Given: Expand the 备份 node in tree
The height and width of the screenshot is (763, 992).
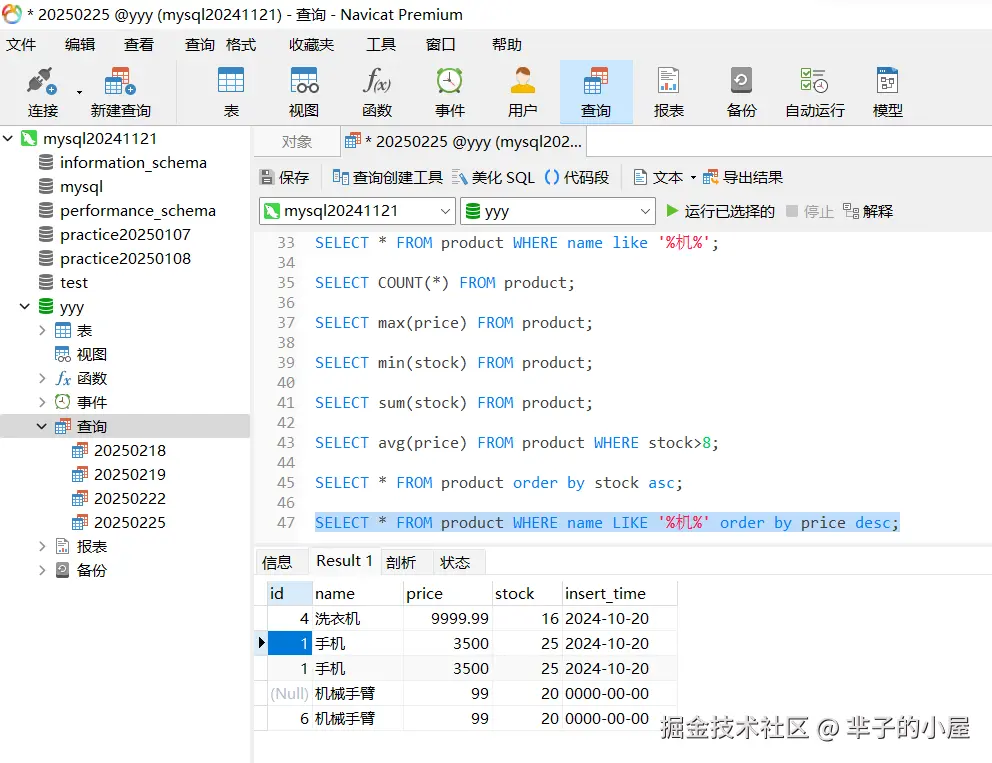Looking at the screenshot, I should point(42,570).
